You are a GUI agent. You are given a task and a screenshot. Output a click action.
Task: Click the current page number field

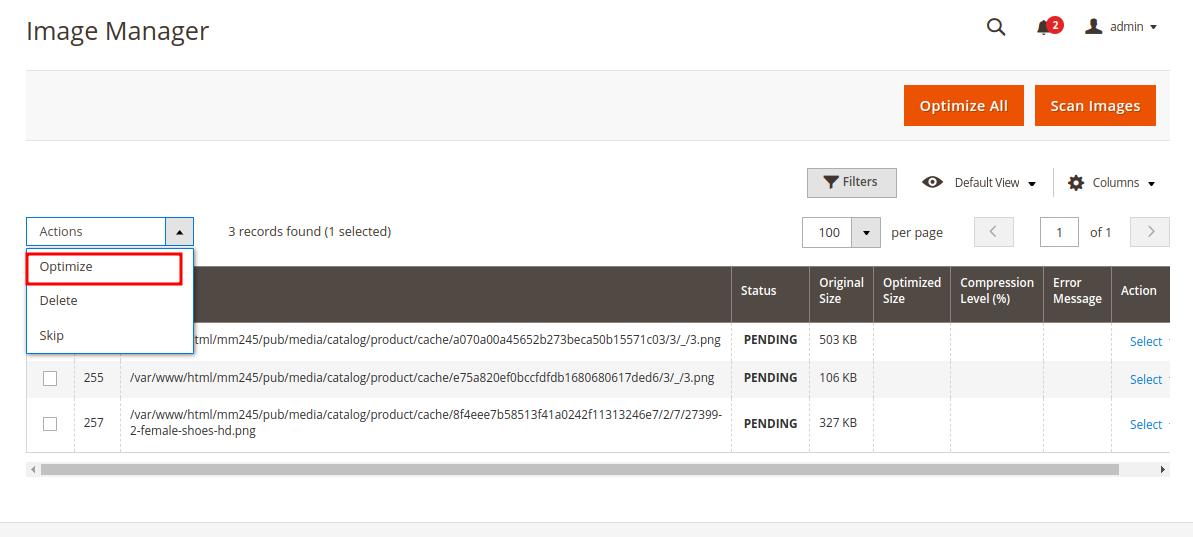click(x=1059, y=233)
